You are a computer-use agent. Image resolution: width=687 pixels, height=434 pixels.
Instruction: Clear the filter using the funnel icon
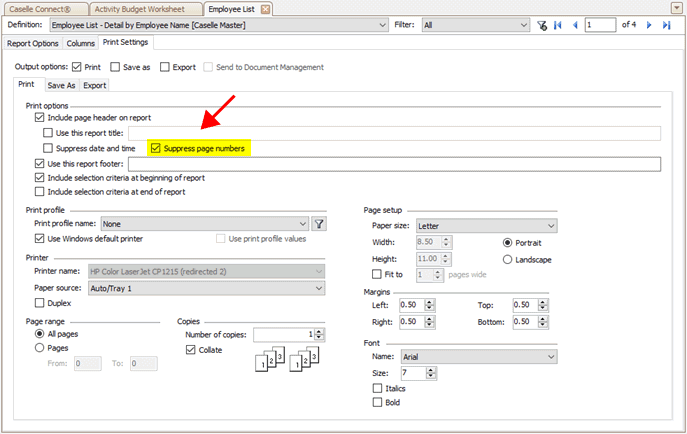tap(542, 25)
